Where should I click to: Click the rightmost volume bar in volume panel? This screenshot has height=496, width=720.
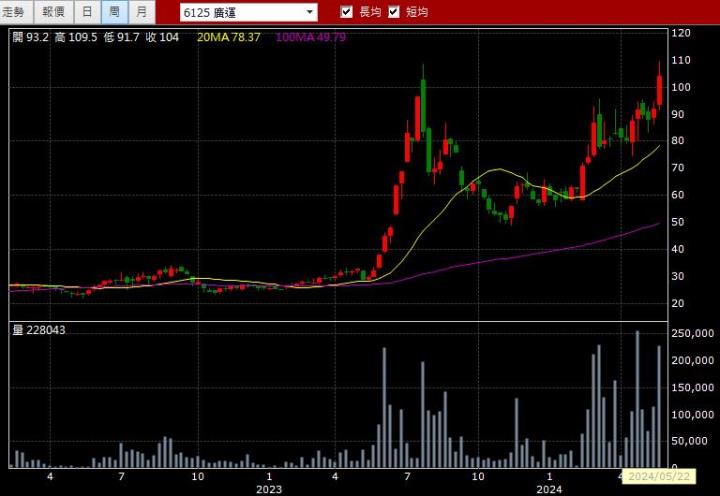click(x=660, y=406)
